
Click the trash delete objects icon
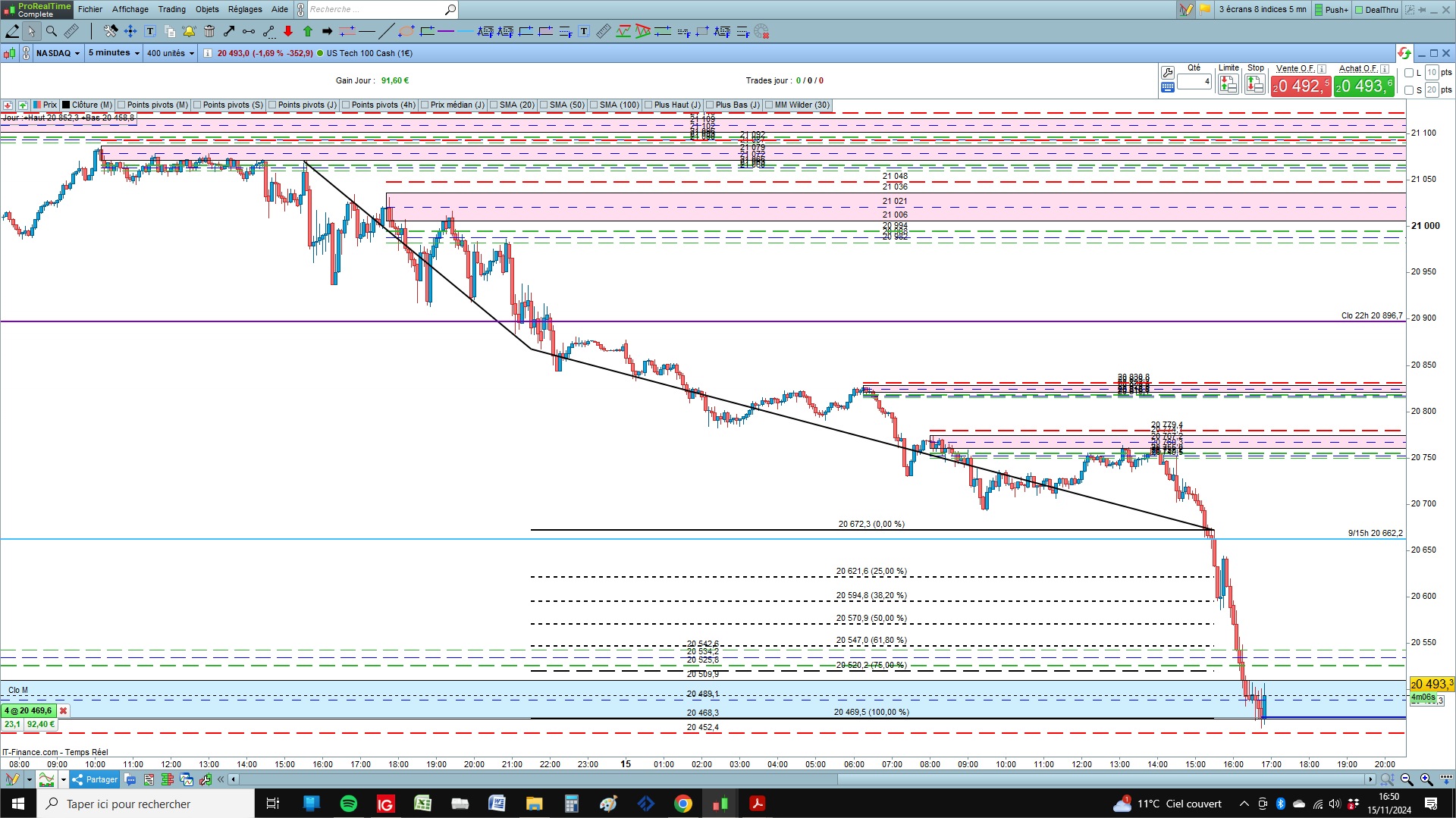(x=209, y=31)
